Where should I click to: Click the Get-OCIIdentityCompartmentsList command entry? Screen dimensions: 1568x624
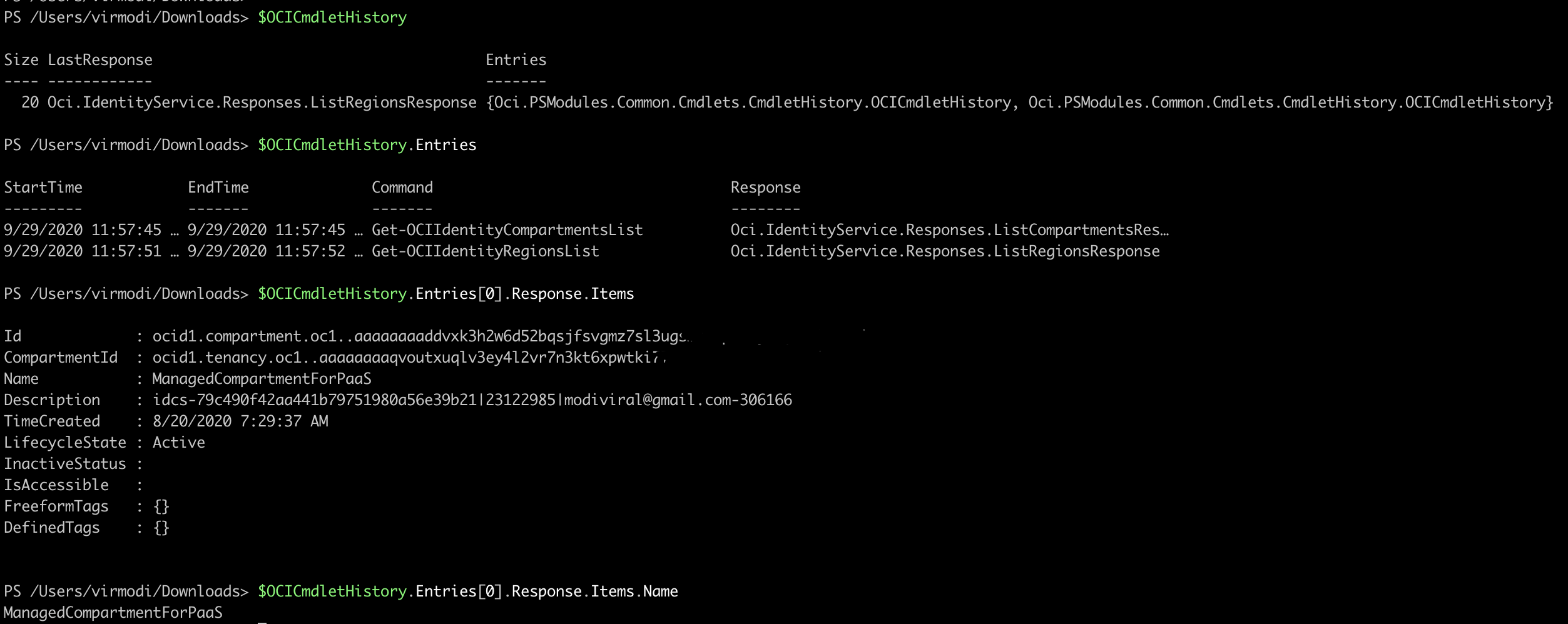pyautogui.click(x=507, y=230)
